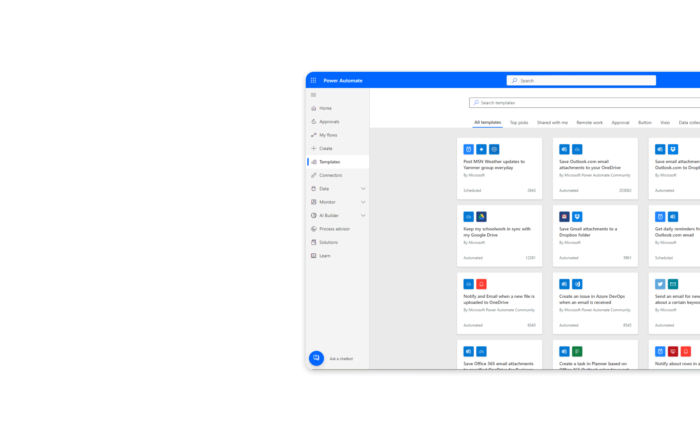Open Keep my schoolwork in sync template title
The height and width of the screenshot is (441, 700).
(497, 232)
